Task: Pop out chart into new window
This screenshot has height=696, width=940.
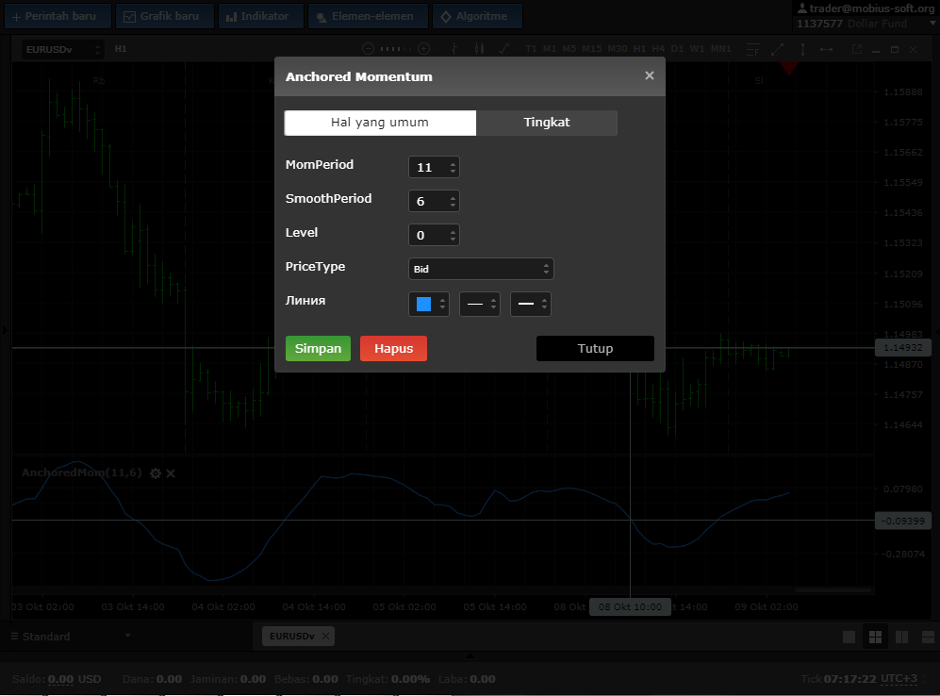Action: click(x=857, y=49)
